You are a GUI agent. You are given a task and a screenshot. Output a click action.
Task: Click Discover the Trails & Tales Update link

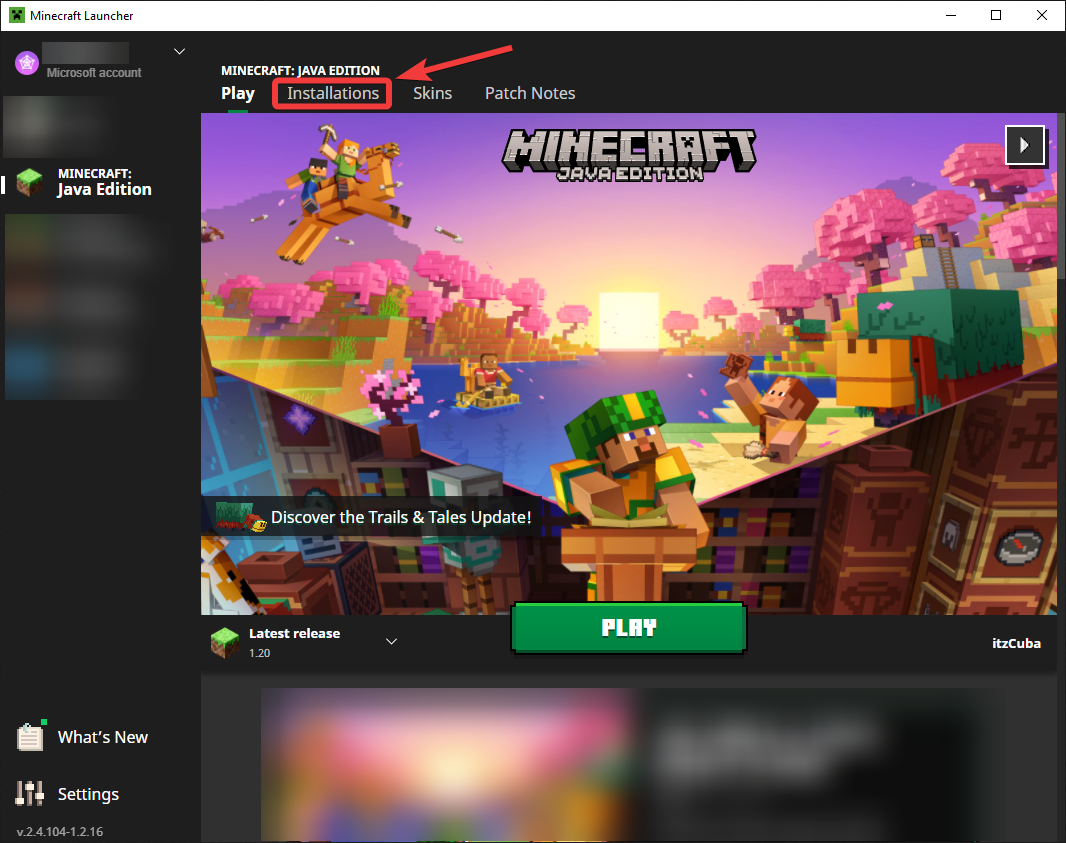tap(400, 517)
